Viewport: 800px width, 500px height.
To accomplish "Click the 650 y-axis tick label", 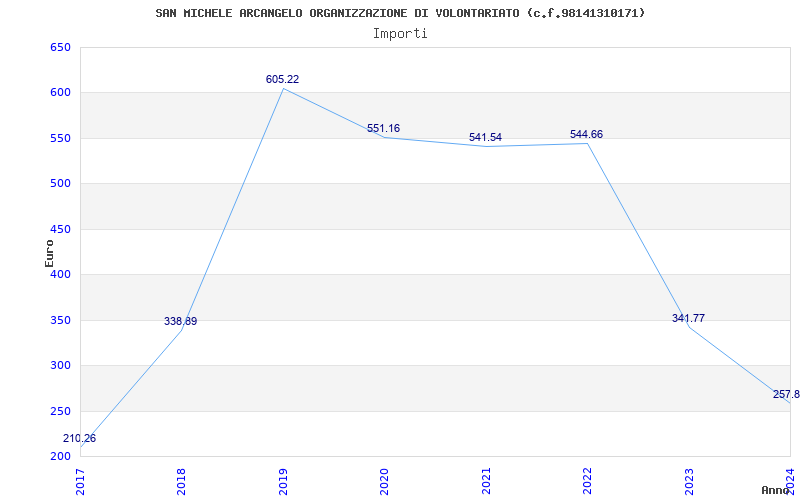I will pos(60,47).
